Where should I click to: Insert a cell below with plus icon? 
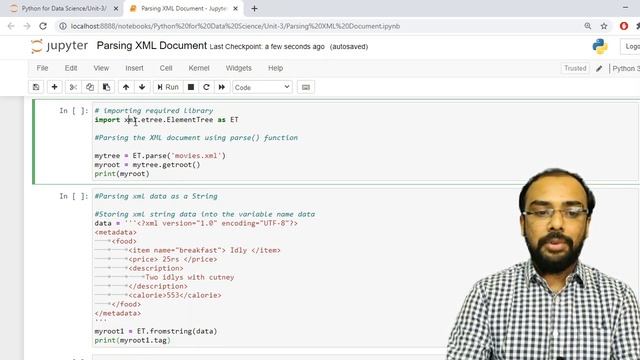[x=54, y=87]
